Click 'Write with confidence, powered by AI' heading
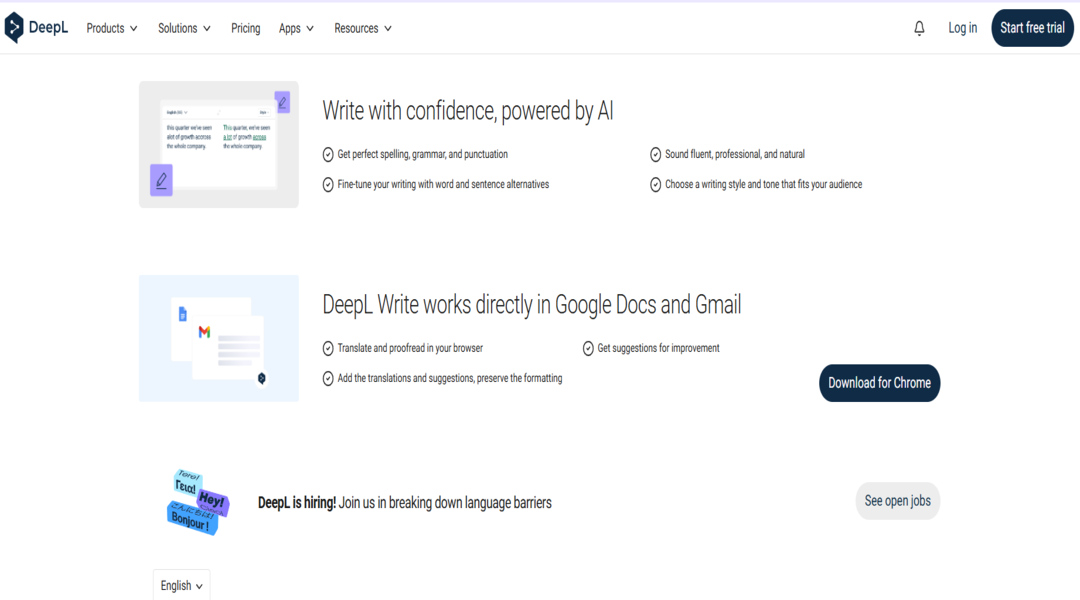 [468, 111]
